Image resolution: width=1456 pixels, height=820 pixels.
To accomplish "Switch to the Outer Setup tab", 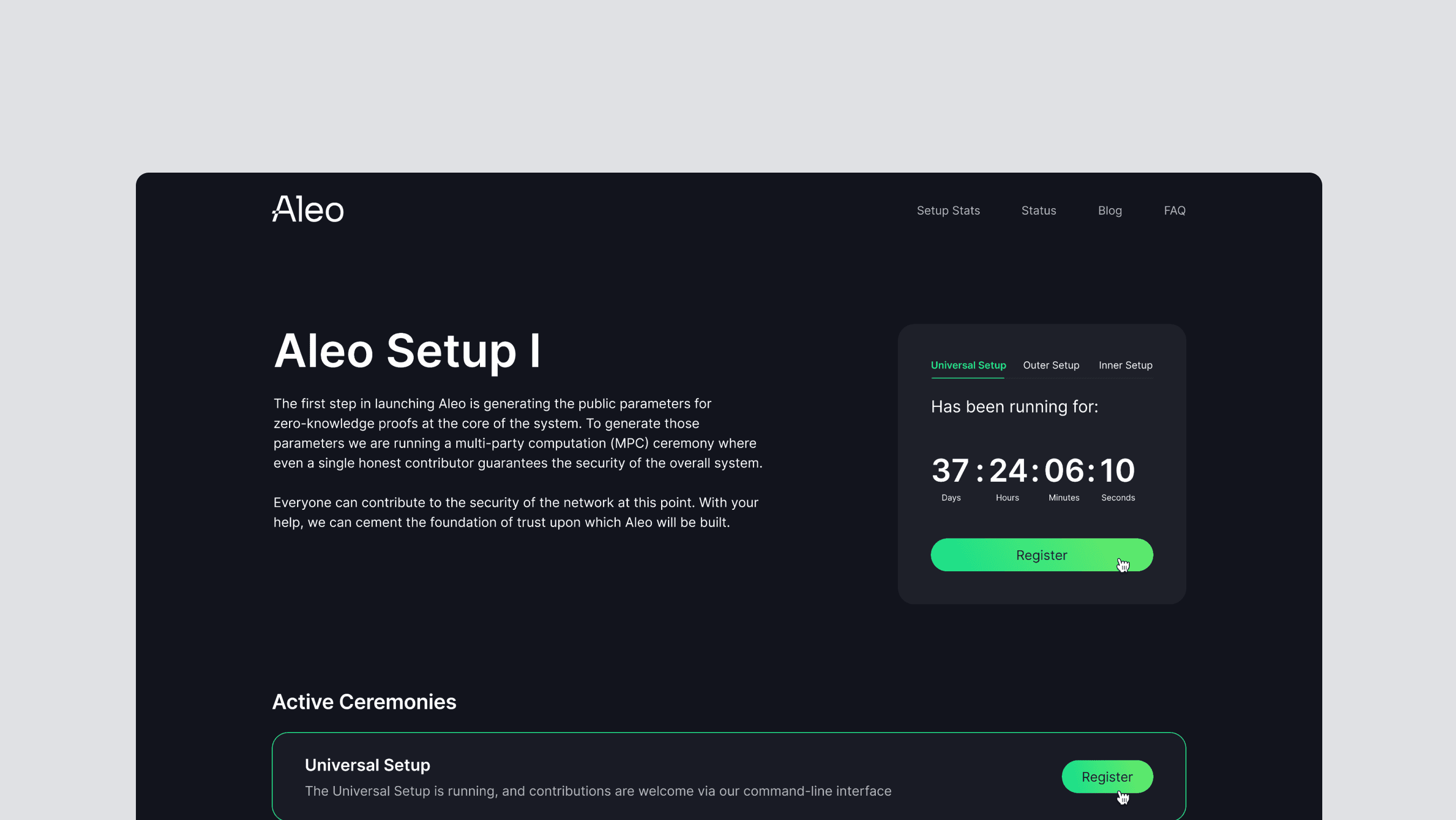I will (1050, 365).
